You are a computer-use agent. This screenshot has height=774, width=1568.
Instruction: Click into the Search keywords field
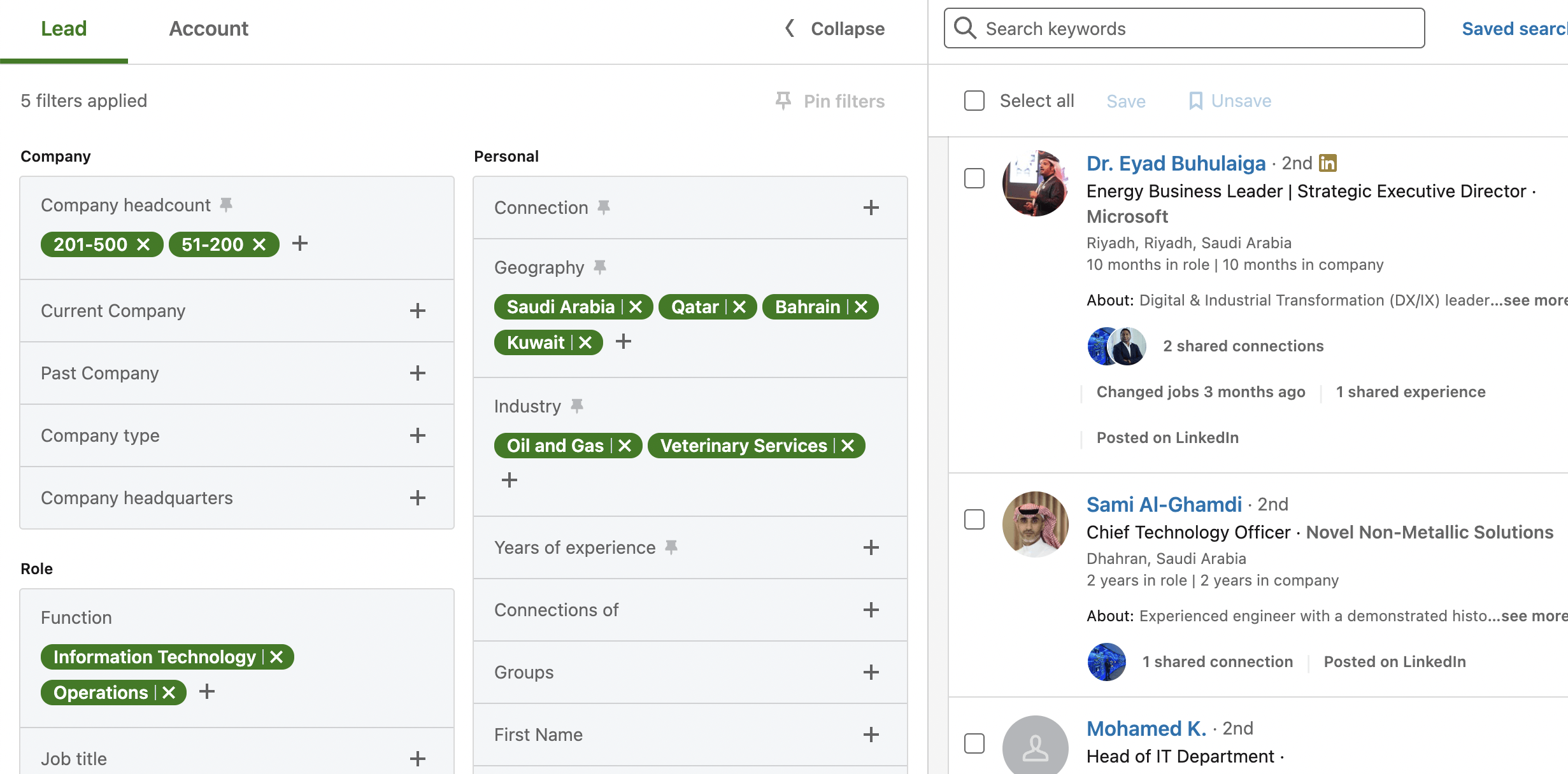[1184, 28]
